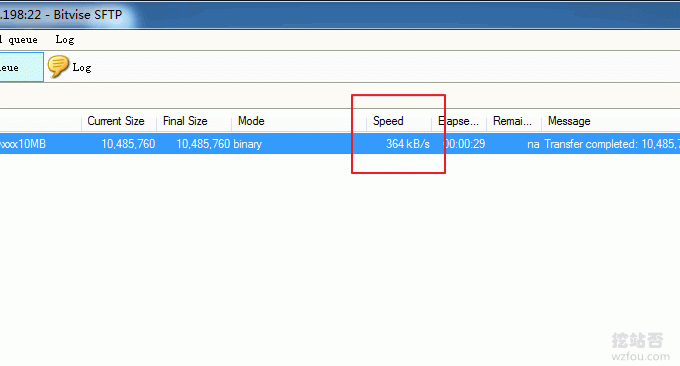This screenshot has width=680, height=366.
Task: Select the 10MB file transfer row
Action: point(340,144)
